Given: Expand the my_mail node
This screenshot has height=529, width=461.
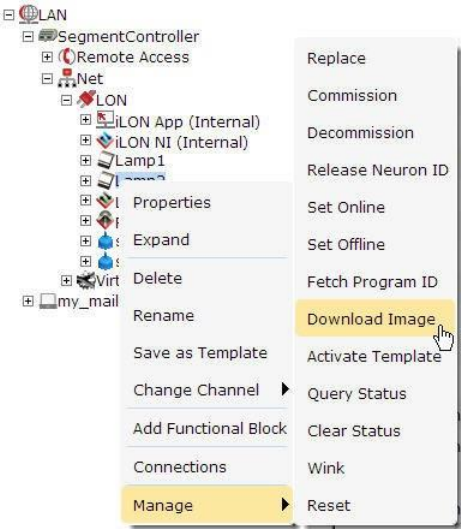Looking at the screenshot, I should (28, 301).
